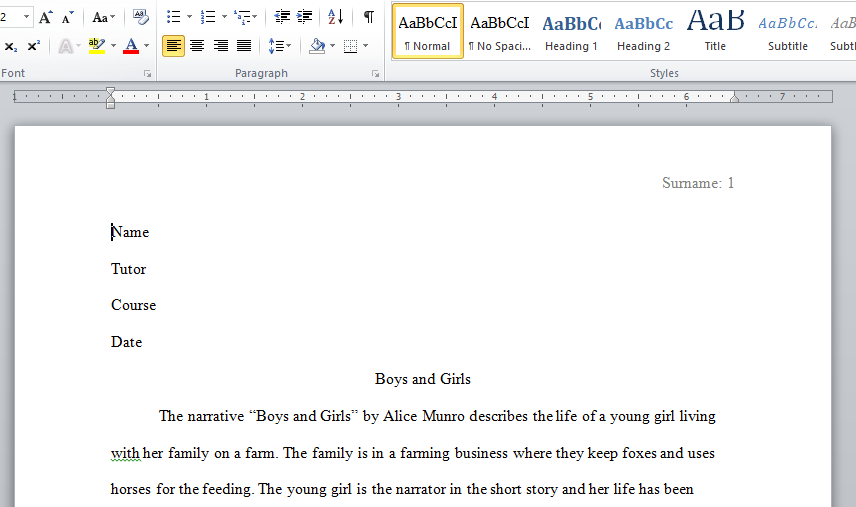Click the Sort A to Z icon
The width and height of the screenshot is (856, 507).
[336, 17]
